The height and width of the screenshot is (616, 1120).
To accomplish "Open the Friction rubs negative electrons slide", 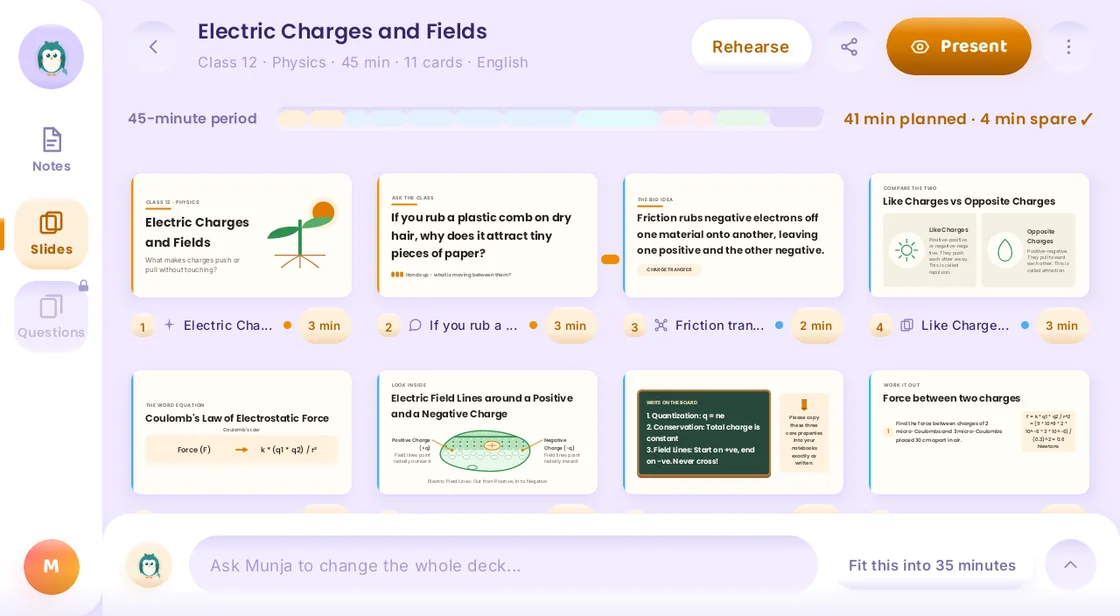I will point(733,235).
